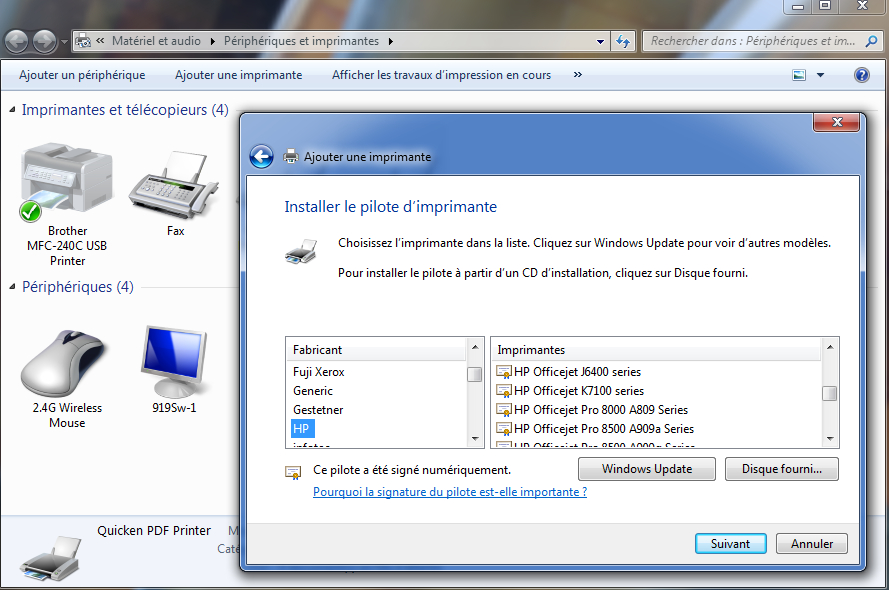Select the 2.4G Wireless Mouse icon
This screenshot has width=889, height=590.
pos(64,363)
